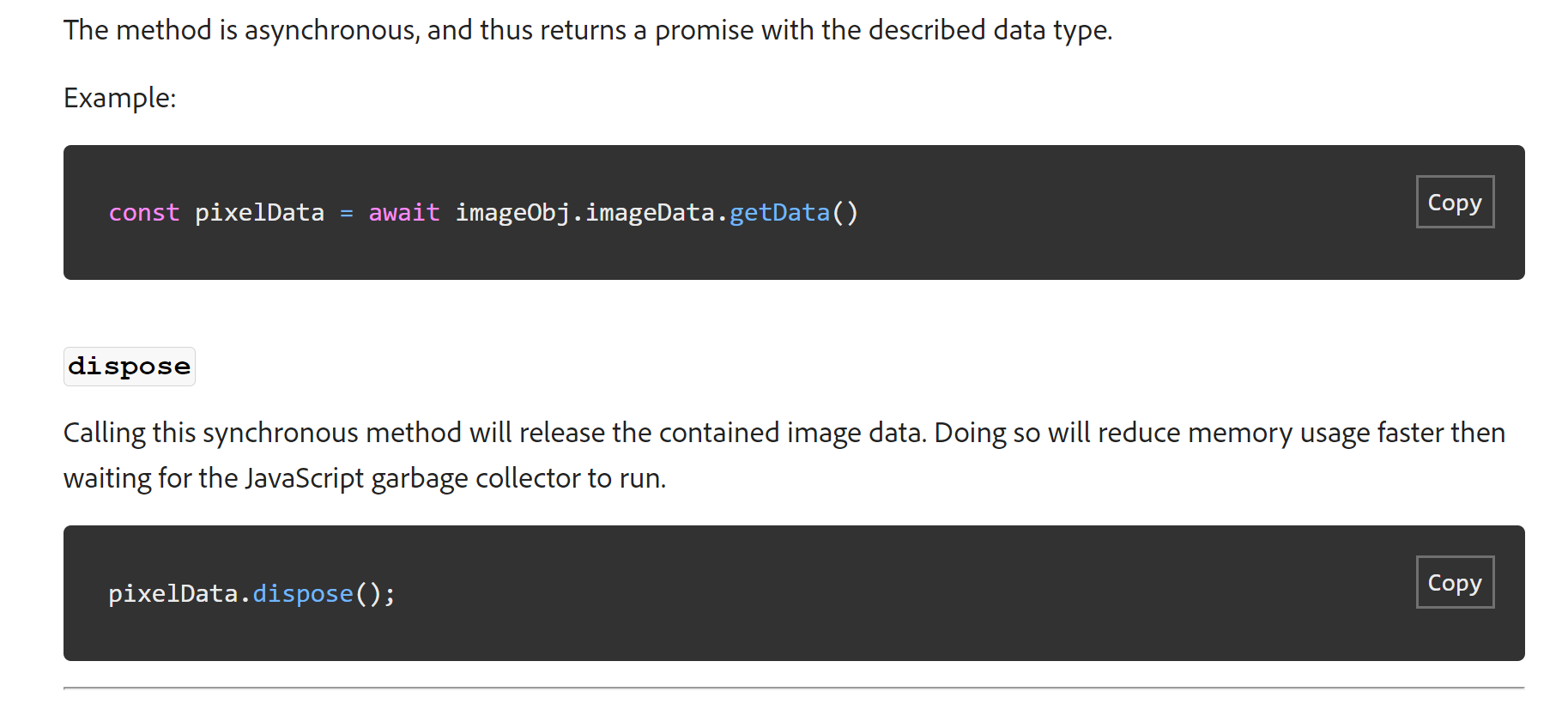Click pixelData variable after const
Screen dimensions: 1568x728
[x=259, y=213]
